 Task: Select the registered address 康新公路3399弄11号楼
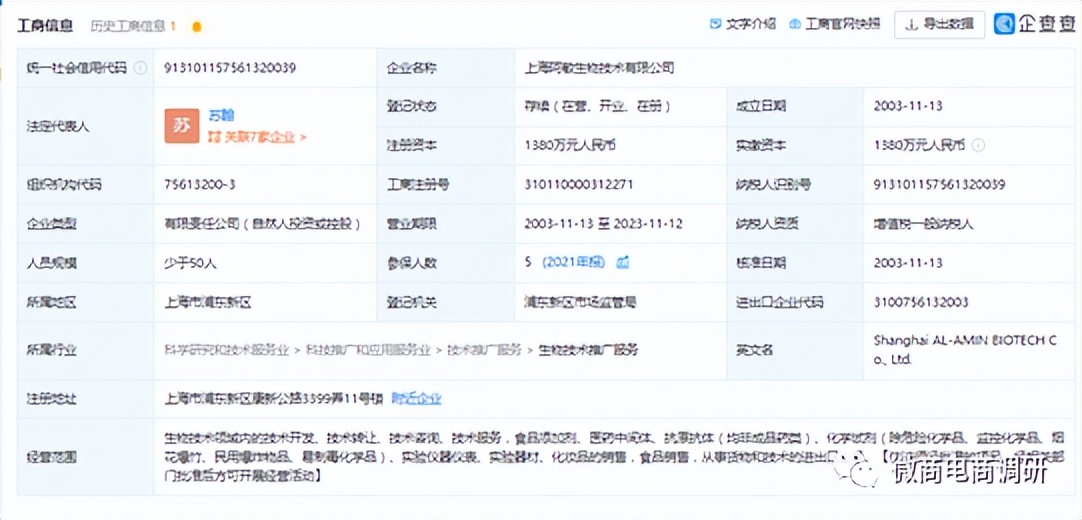point(273,399)
